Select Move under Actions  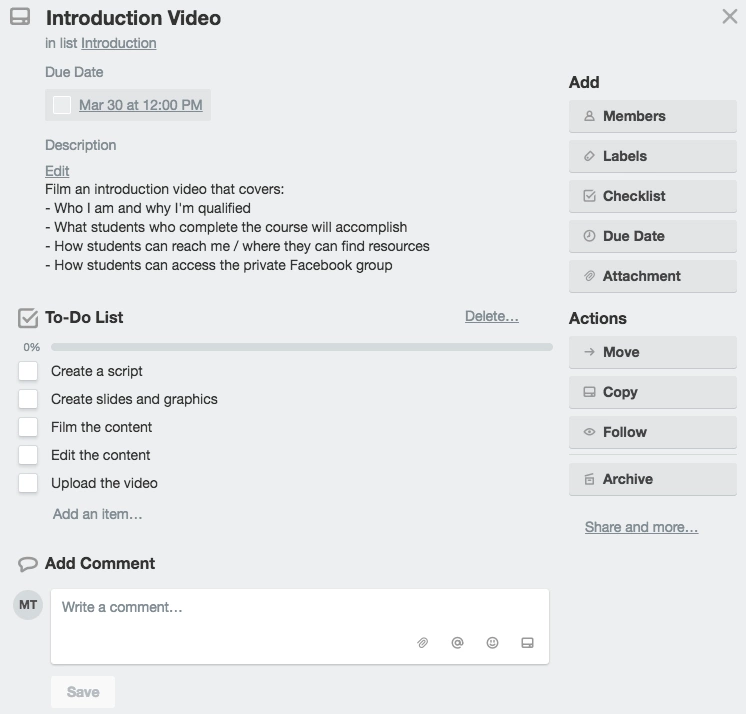(652, 352)
